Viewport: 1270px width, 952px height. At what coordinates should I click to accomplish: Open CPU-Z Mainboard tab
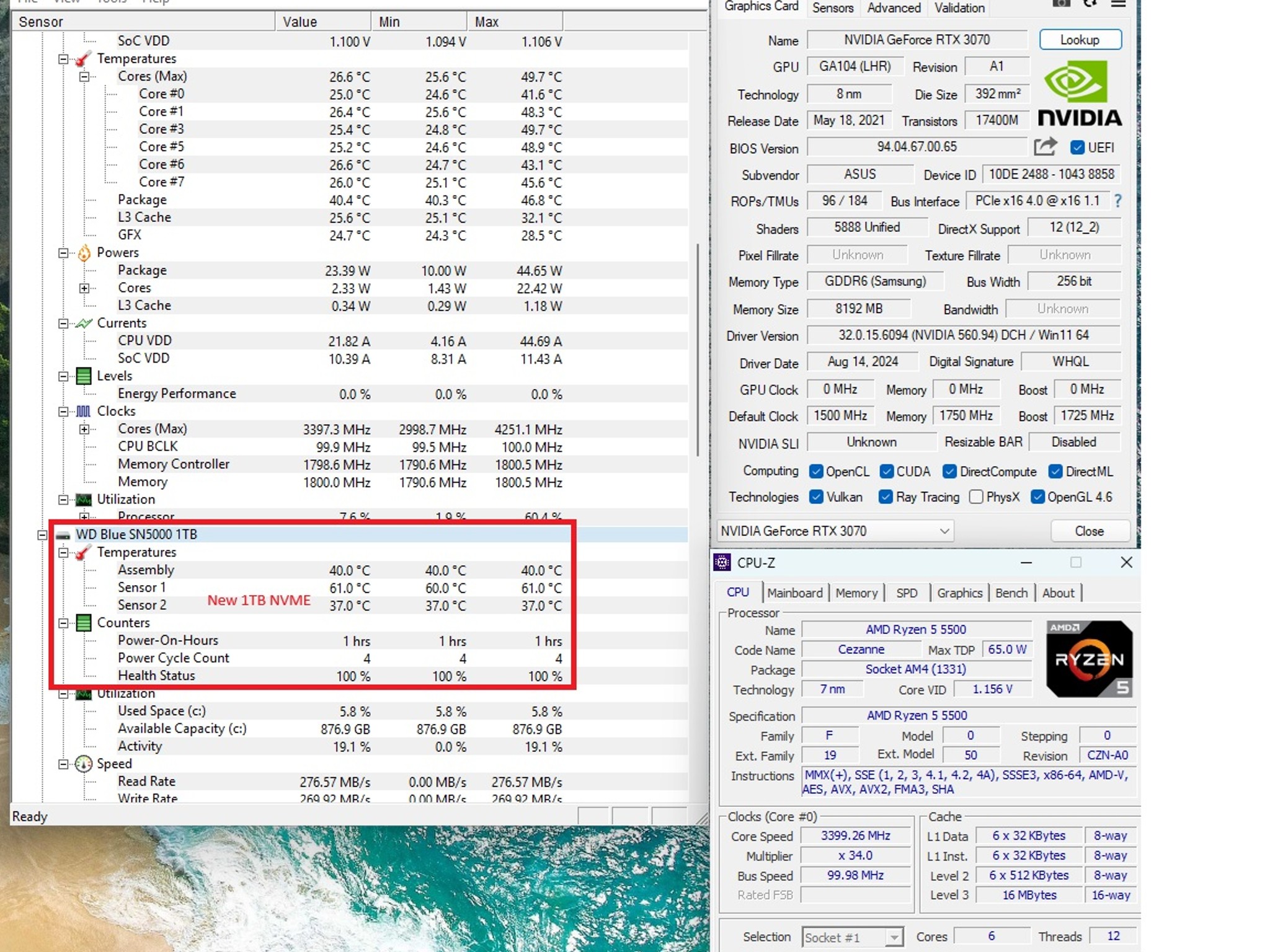794,593
